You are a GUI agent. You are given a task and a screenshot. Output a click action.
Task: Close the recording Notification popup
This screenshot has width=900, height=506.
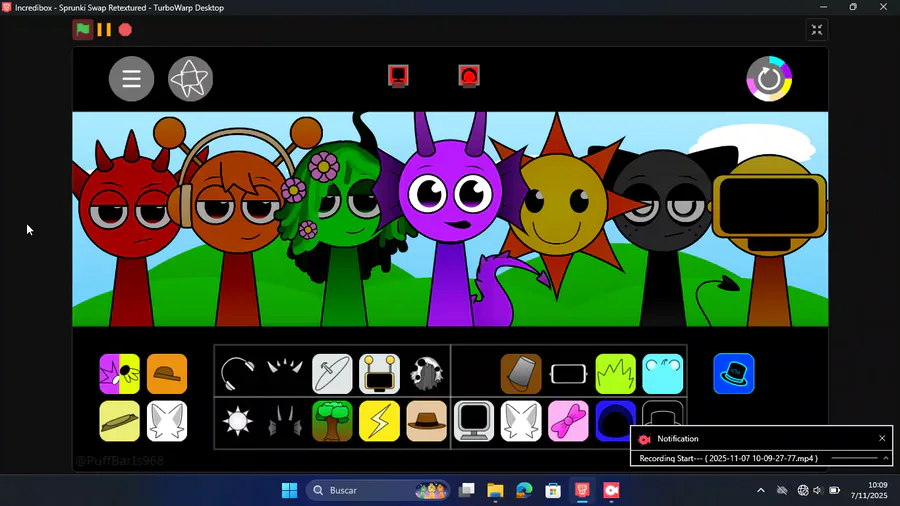(882, 438)
